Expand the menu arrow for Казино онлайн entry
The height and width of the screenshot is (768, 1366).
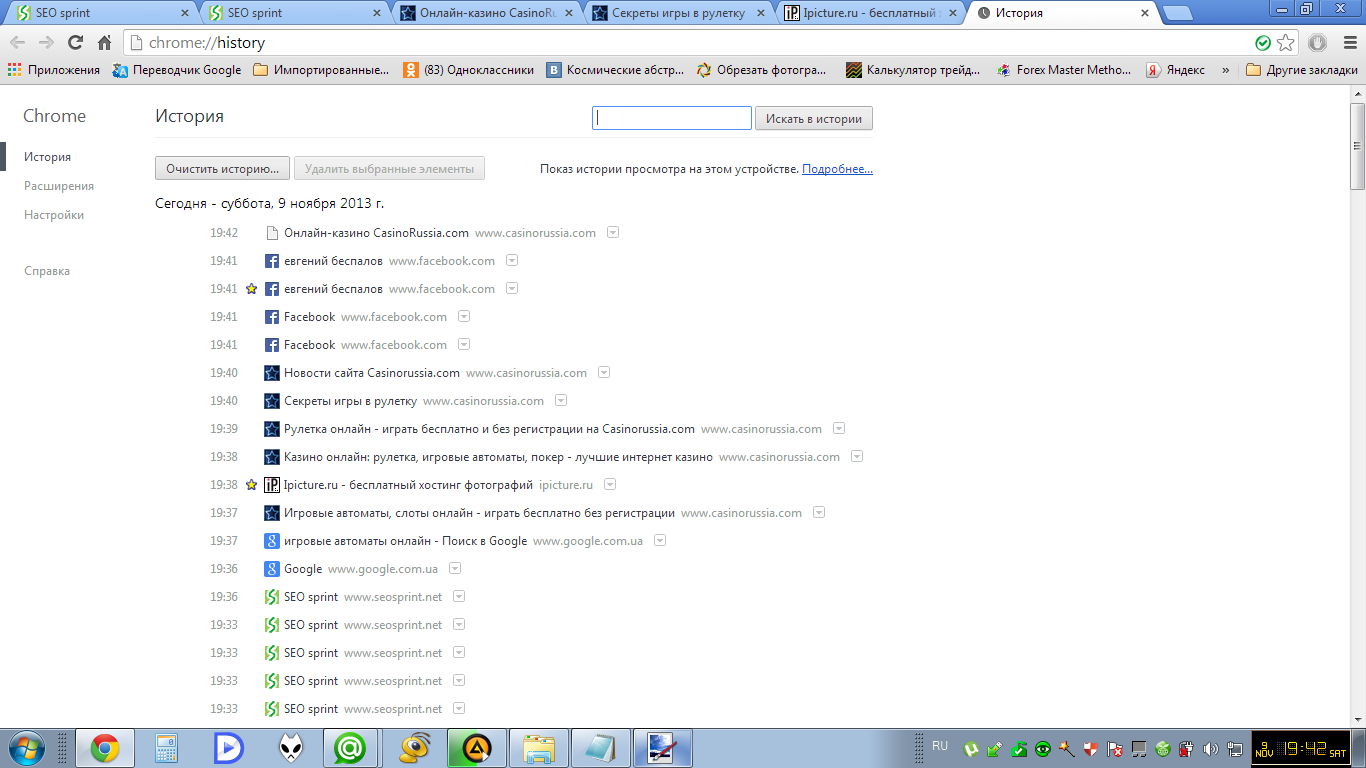[857, 457]
